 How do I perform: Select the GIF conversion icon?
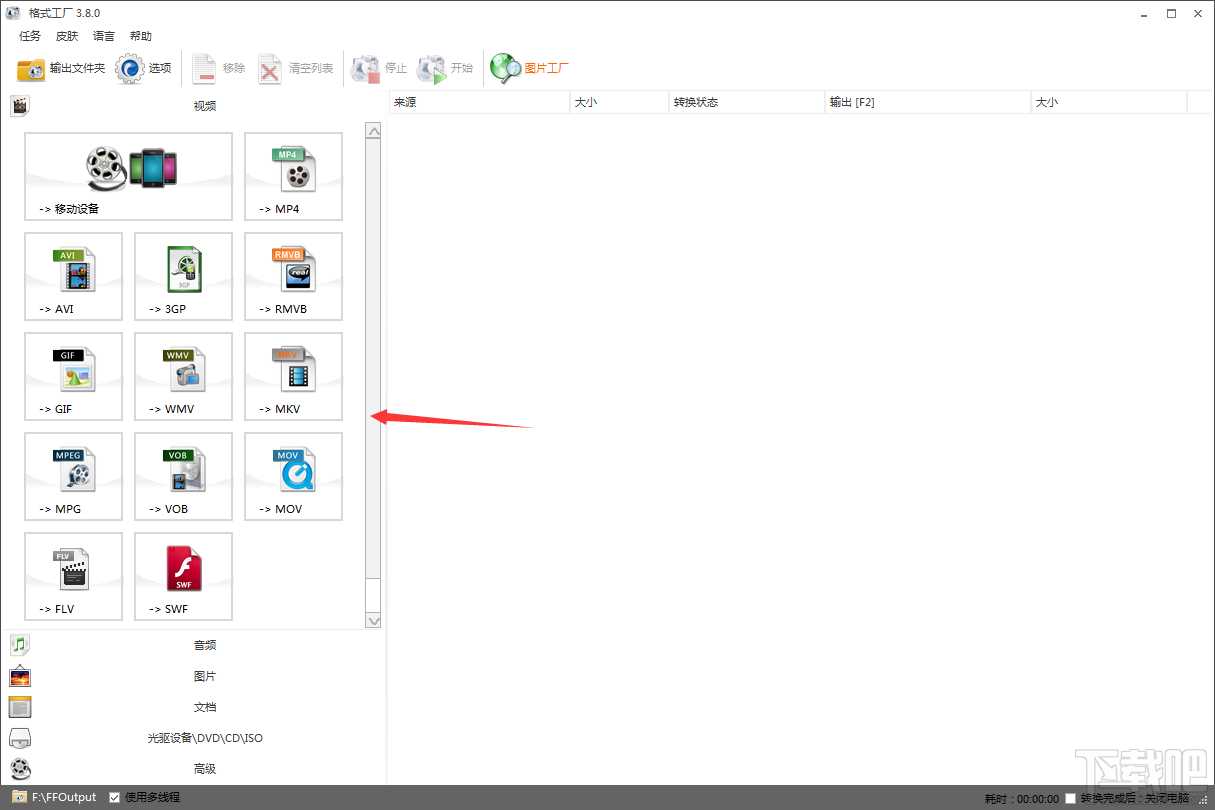click(x=73, y=376)
